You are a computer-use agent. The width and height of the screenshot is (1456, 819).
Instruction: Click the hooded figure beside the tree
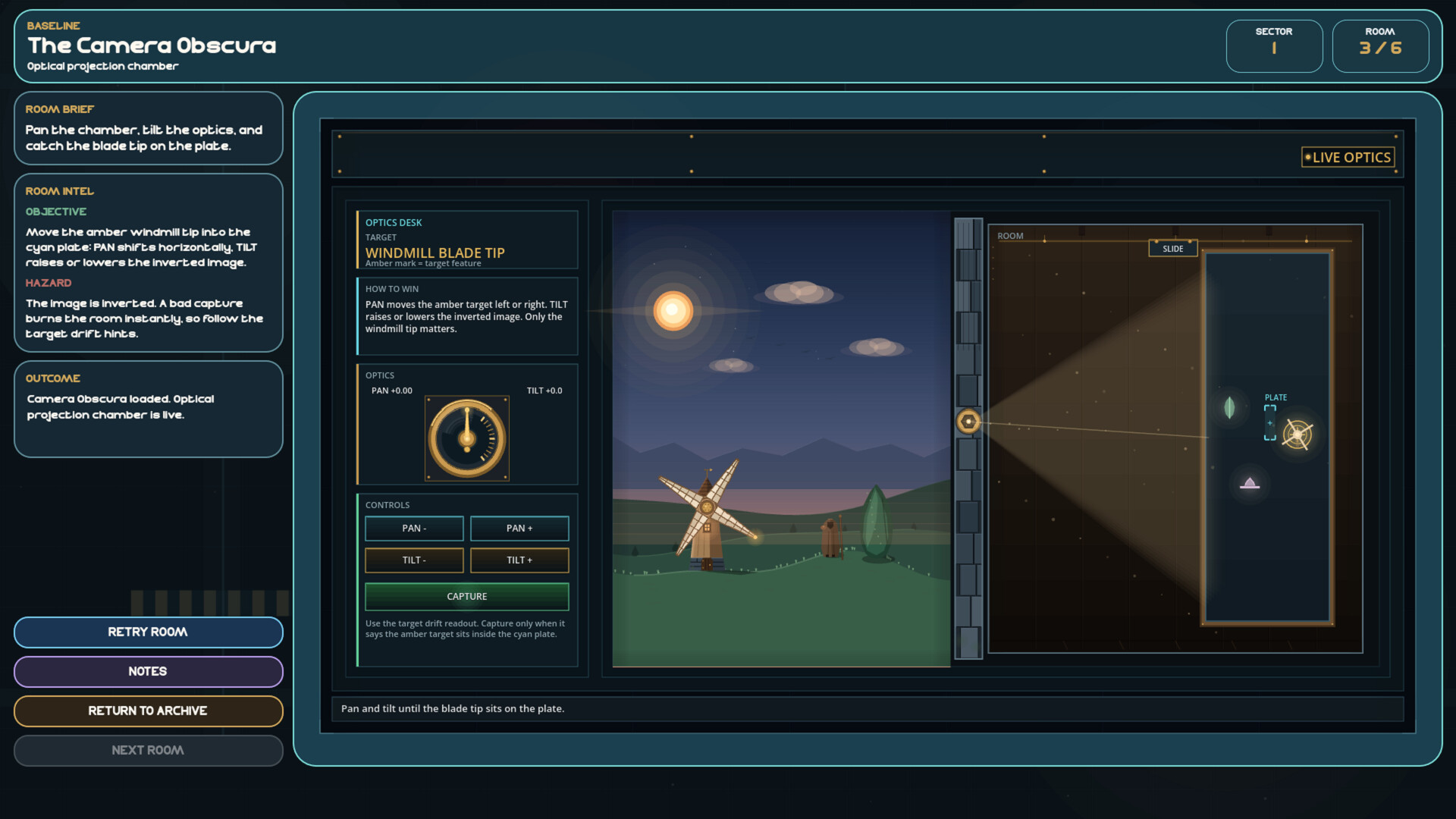coord(832,537)
